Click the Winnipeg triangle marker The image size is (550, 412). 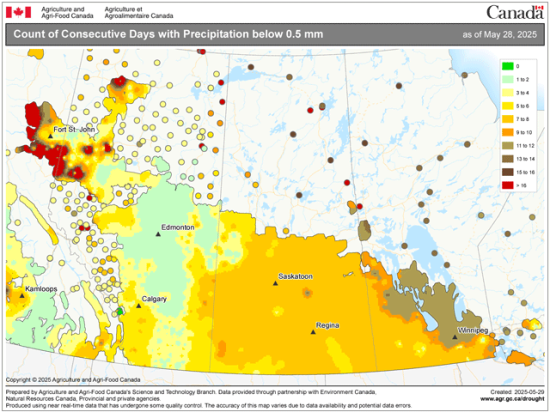[x=455, y=337]
